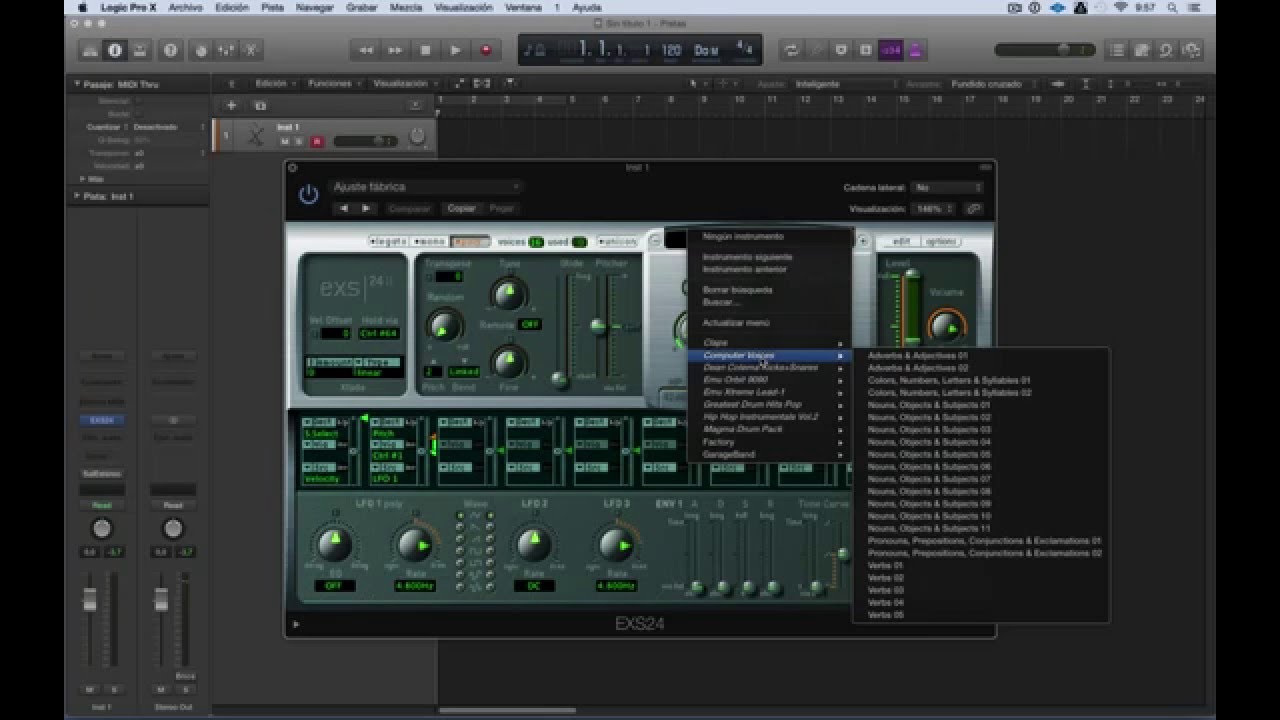1280x720 pixels.
Task: Open the Mixer button in control bar
Action: pyautogui.click(x=225, y=50)
